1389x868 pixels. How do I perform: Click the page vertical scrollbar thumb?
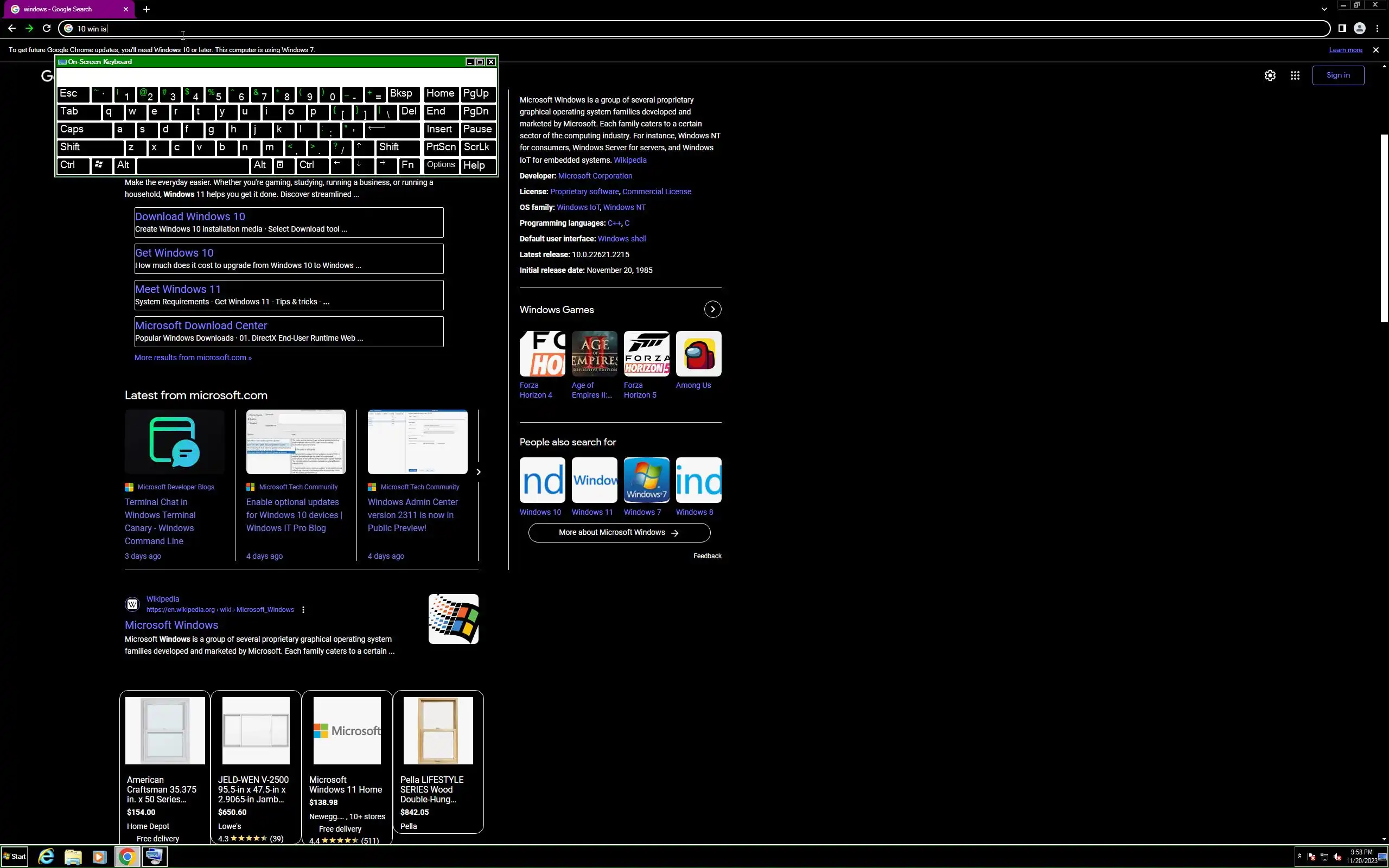(1384, 228)
